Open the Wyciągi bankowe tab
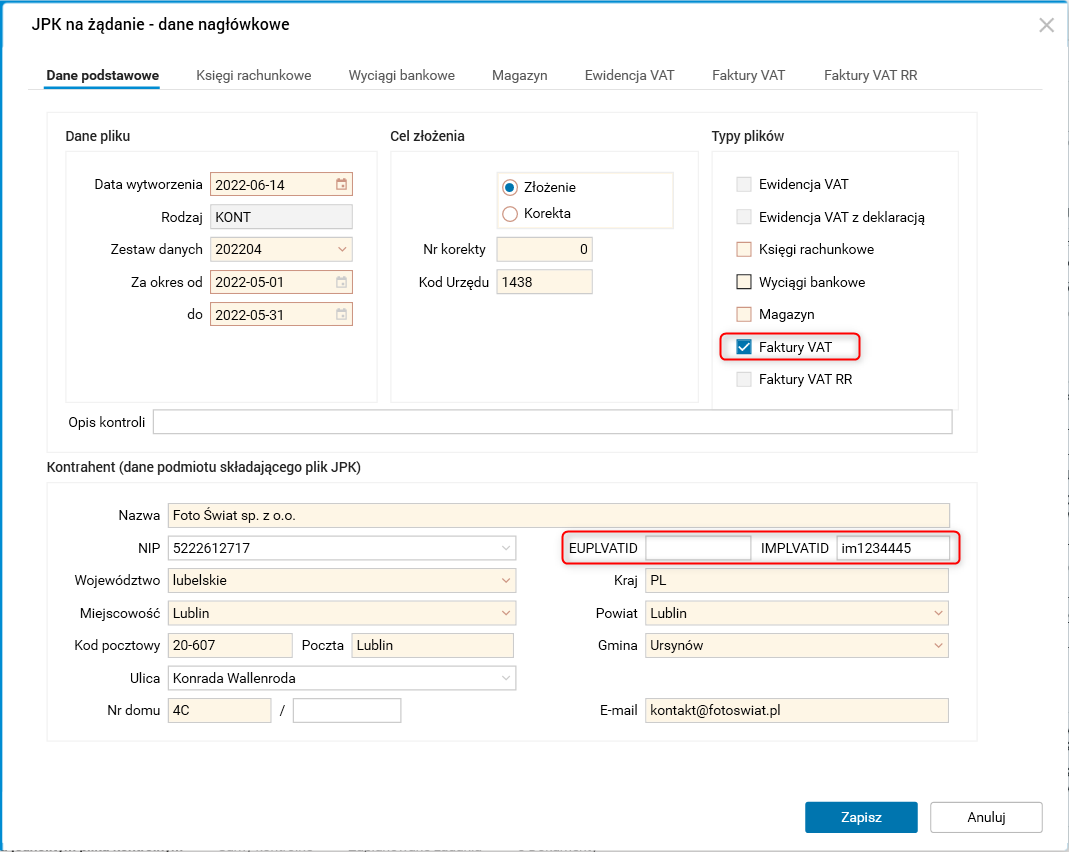1069x852 pixels. coord(401,75)
